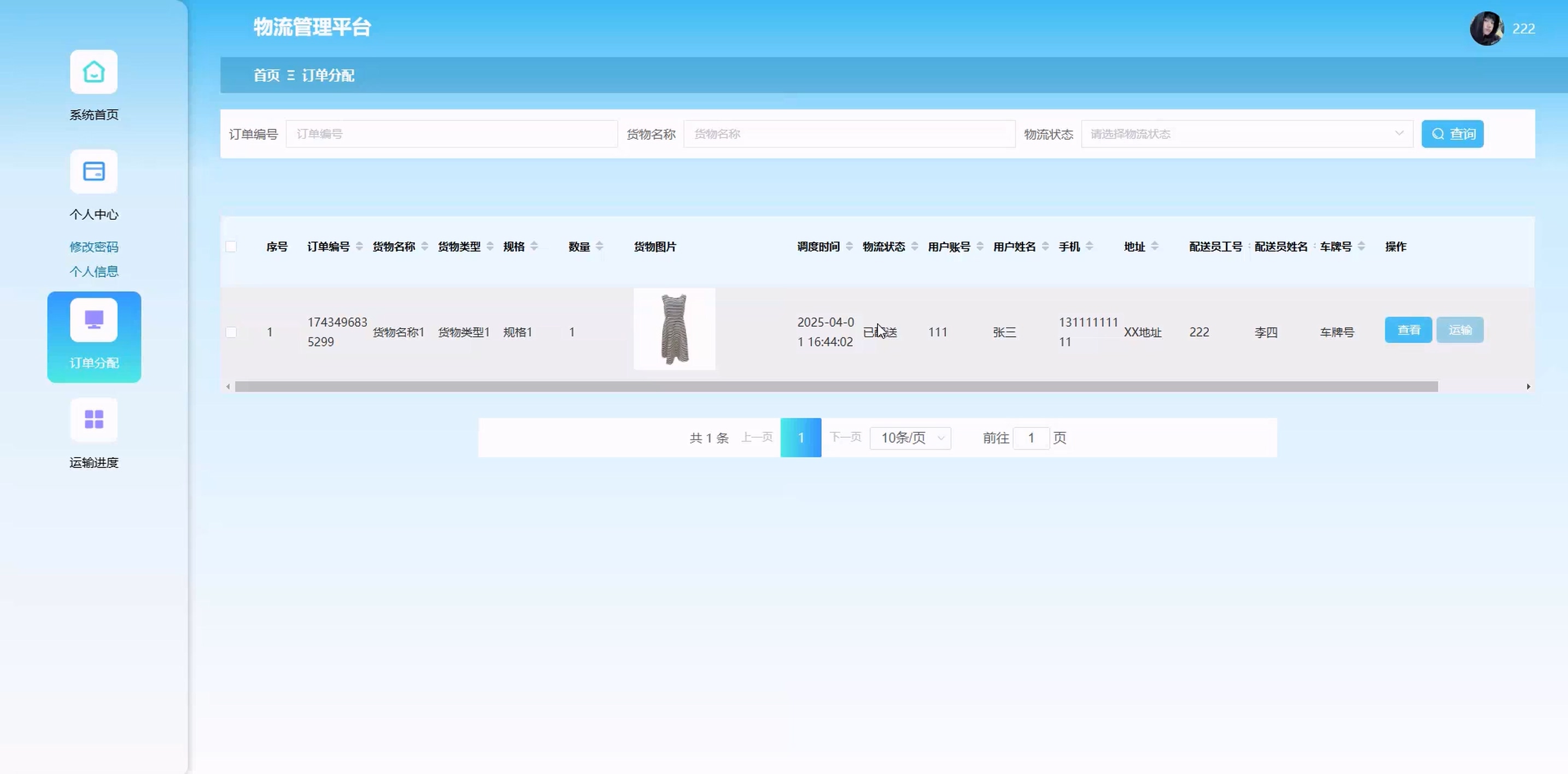Open the 222 username menu
This screenshot has width=1568, height=774.
tap(1523, 28)
